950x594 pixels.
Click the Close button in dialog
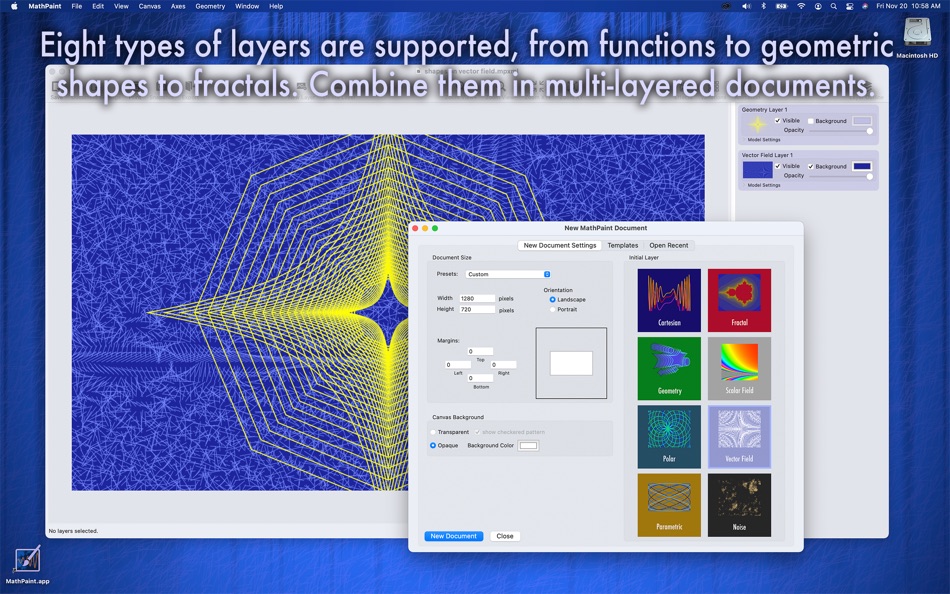click(x=505, y=536)
